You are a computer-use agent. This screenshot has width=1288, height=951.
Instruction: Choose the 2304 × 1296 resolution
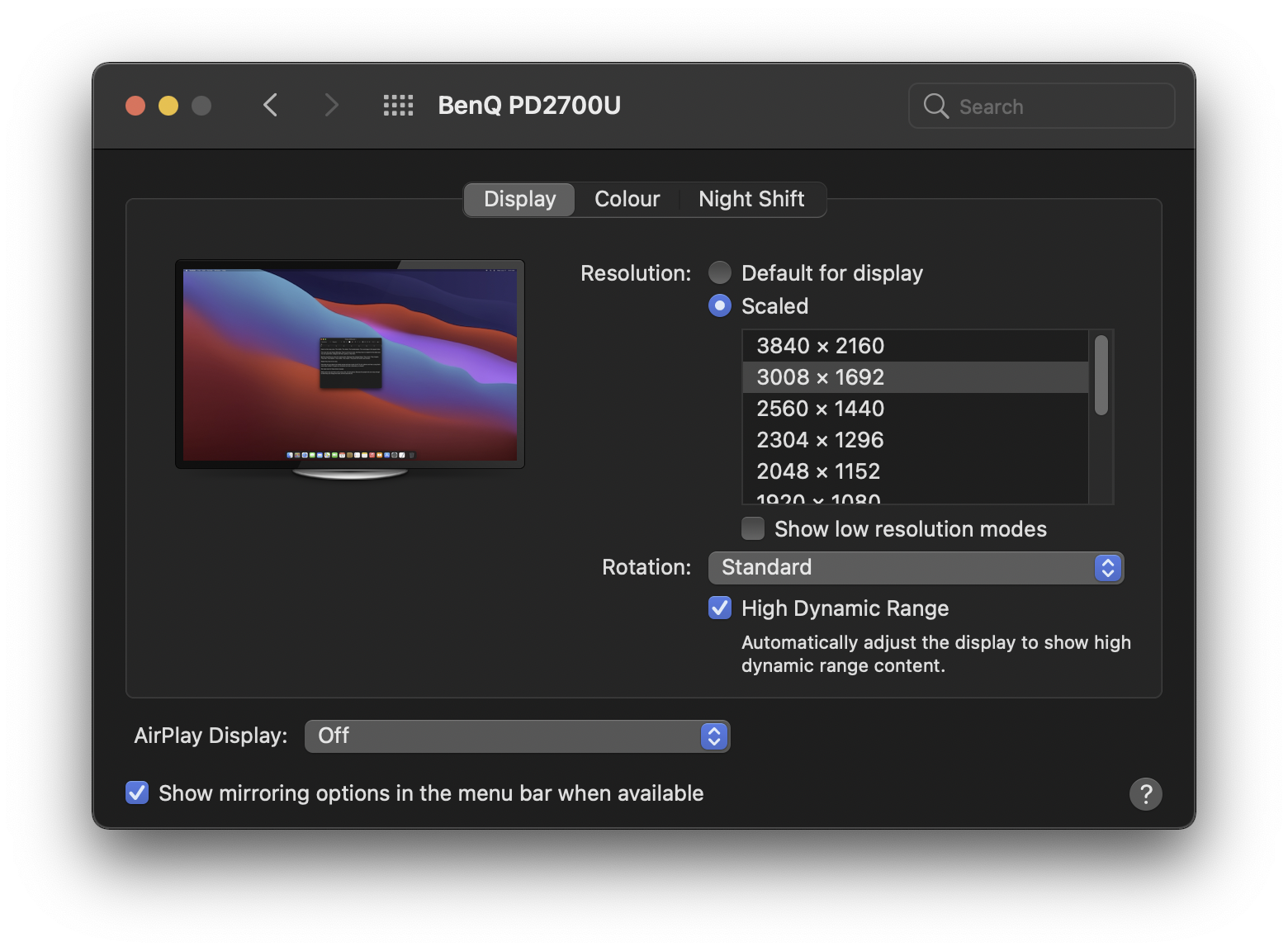click(x=916, y=440)
